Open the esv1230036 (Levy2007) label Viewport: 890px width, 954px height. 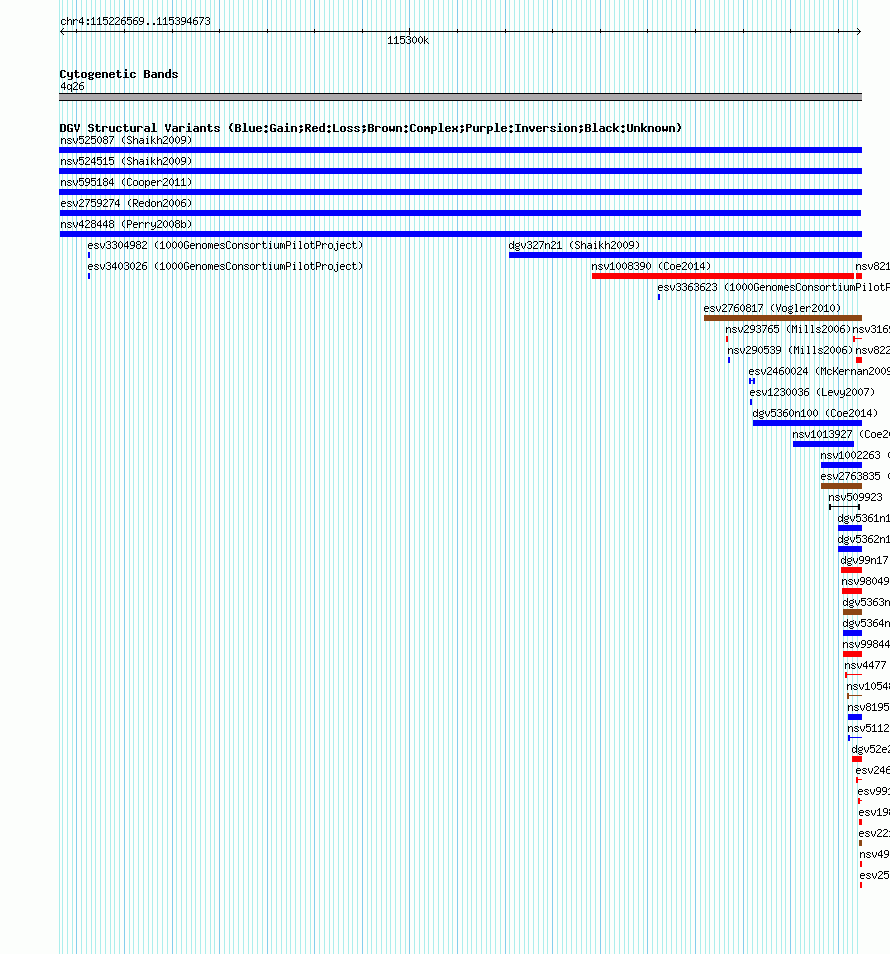tap(812, 392)
